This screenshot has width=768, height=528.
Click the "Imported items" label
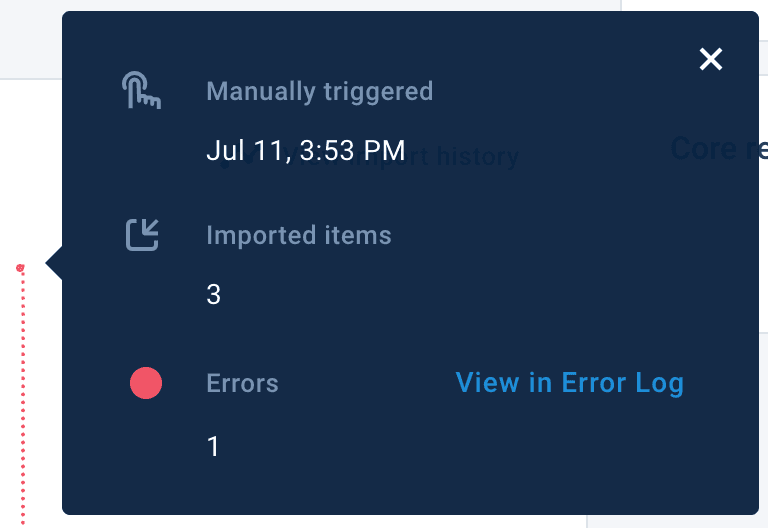click(298, 235)
